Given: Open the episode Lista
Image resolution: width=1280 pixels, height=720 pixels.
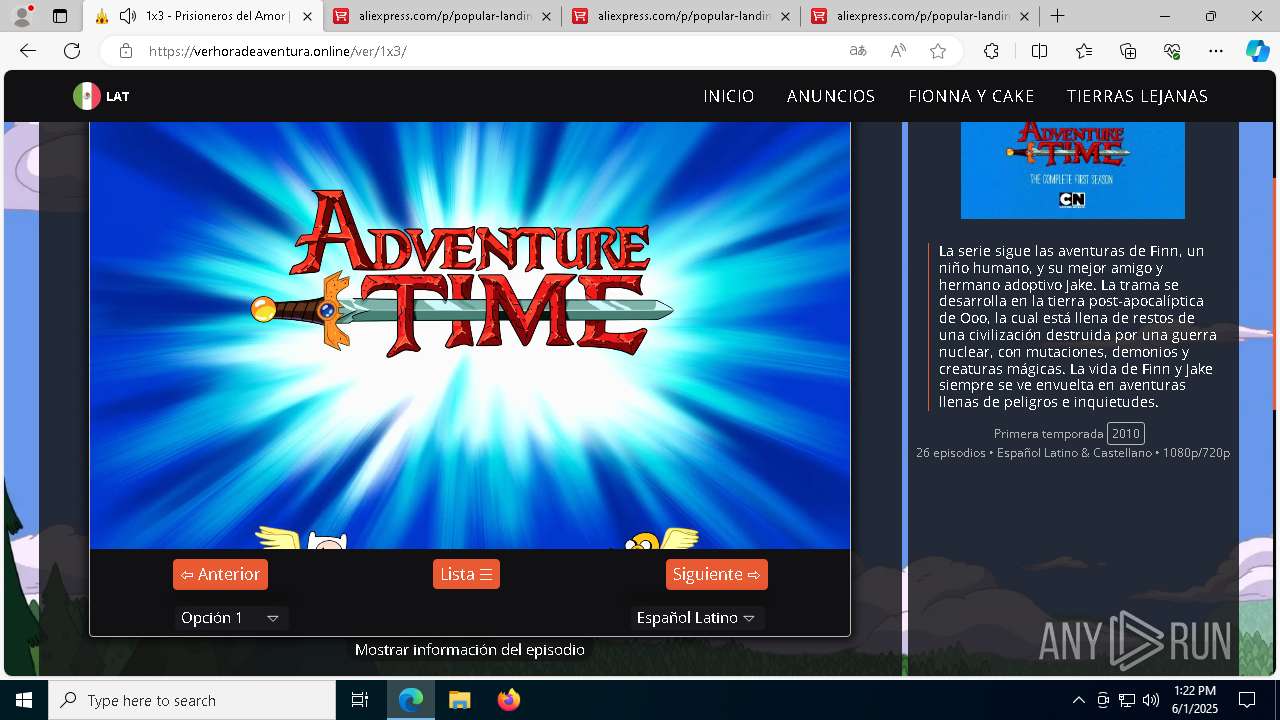Looking at the screenshot, I should [466, 574].
